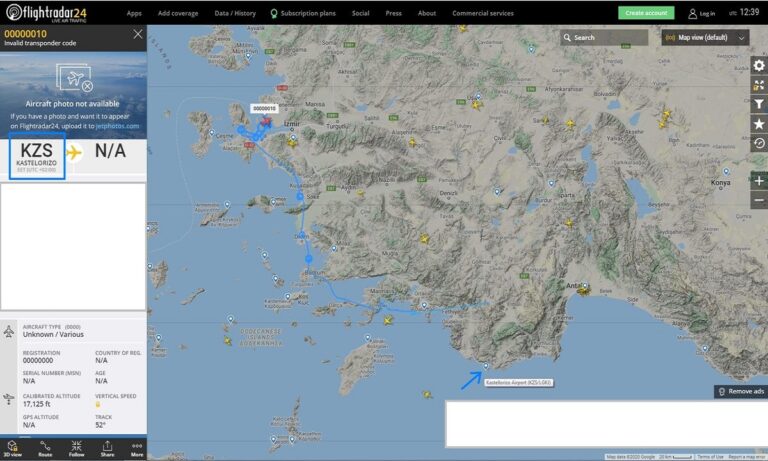Screen dimensions: 768x461
Task: Open the Data / History menu
Action: pos(235,13)
